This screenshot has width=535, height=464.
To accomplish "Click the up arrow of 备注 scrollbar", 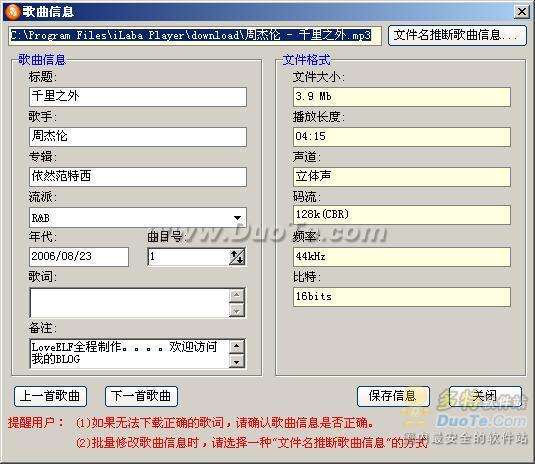I will [x=237, y=346].
